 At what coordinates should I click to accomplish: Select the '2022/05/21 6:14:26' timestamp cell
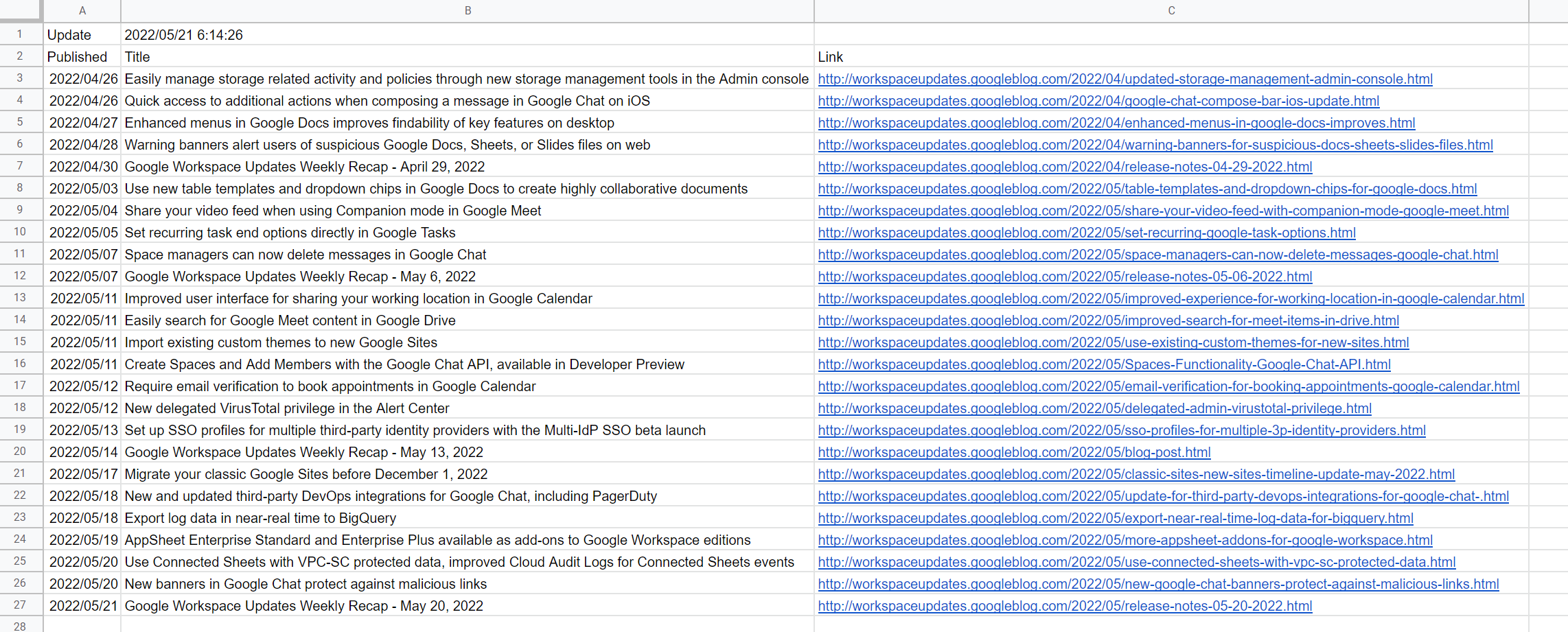(x=468, y=34)
